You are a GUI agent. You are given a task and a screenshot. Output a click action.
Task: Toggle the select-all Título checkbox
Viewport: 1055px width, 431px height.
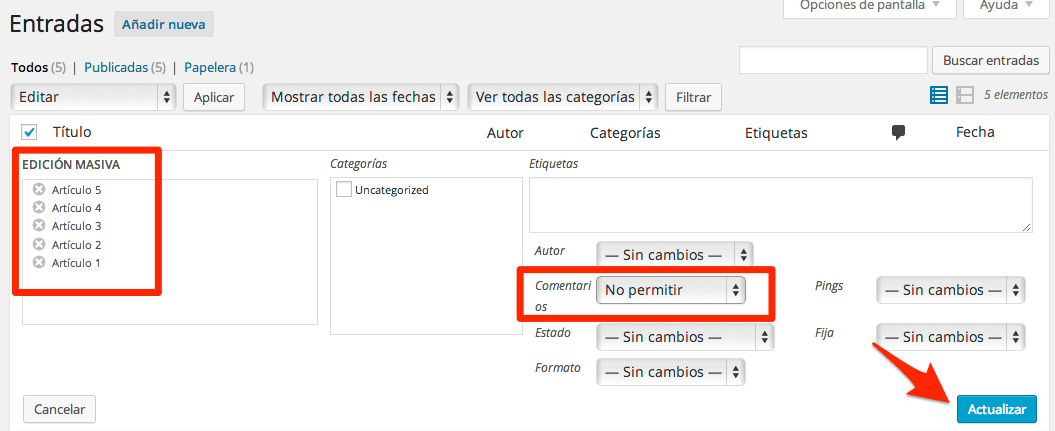point(30,132)
